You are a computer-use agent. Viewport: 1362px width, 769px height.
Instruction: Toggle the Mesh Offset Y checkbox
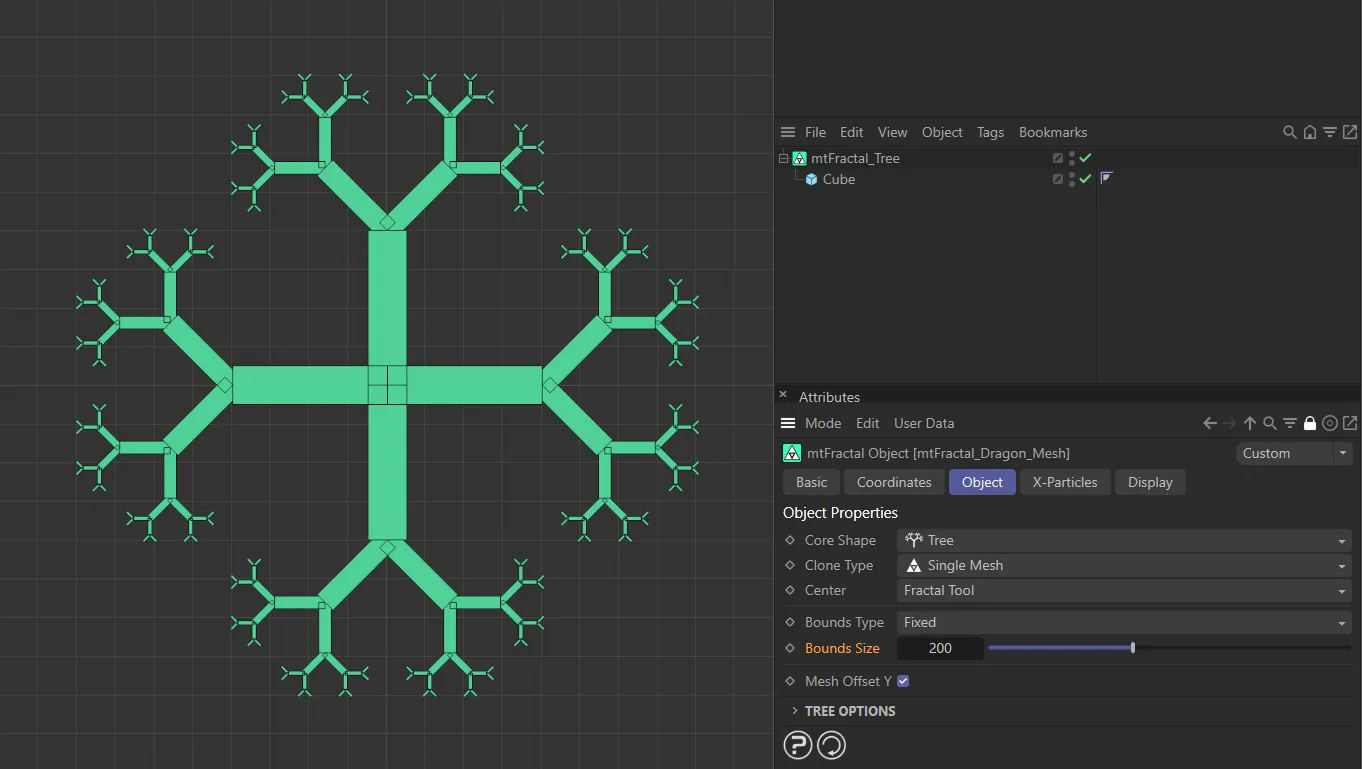(x=903, y=681)
